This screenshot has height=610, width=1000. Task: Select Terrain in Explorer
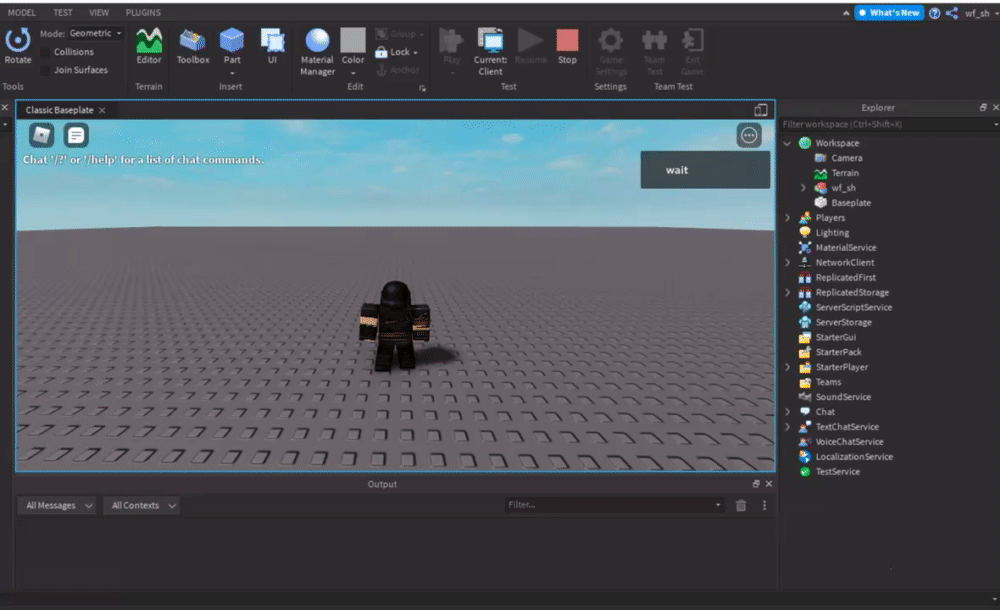coord(844,173)
